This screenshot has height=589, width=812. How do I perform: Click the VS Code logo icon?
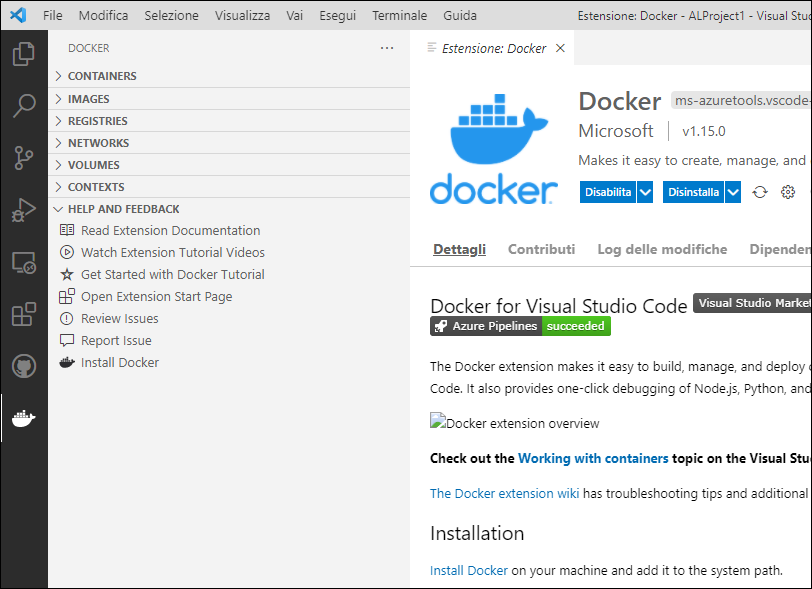(18, 15)
